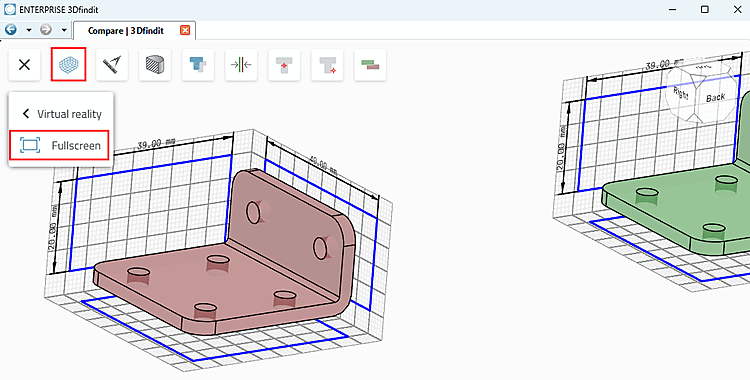Go back to Virtual reality menu
The width and height of the screenshot is (750, 380).
coord(61,114)
